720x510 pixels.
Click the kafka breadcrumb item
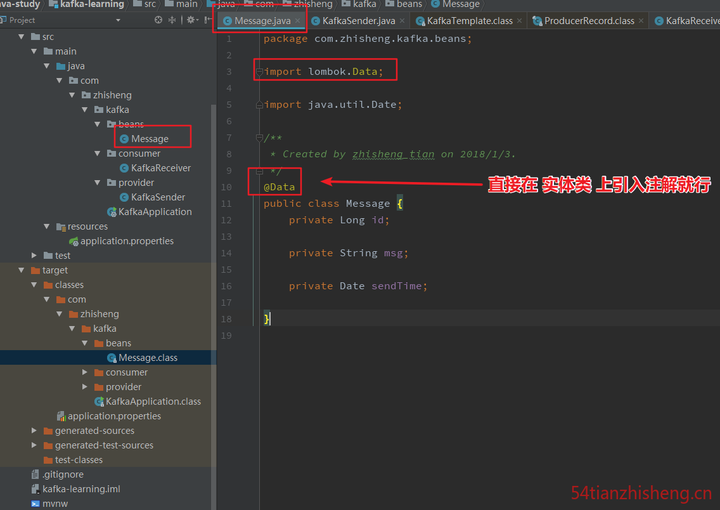[x=359, y=4]
